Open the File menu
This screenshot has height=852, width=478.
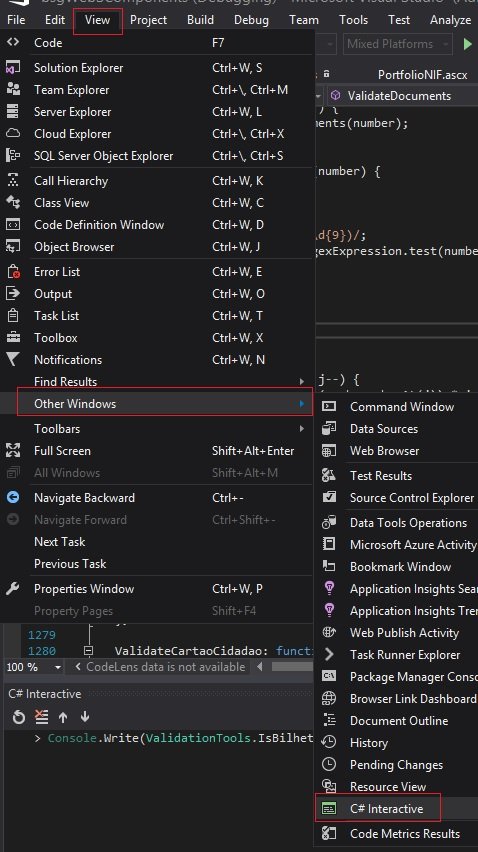coord(16,20)
